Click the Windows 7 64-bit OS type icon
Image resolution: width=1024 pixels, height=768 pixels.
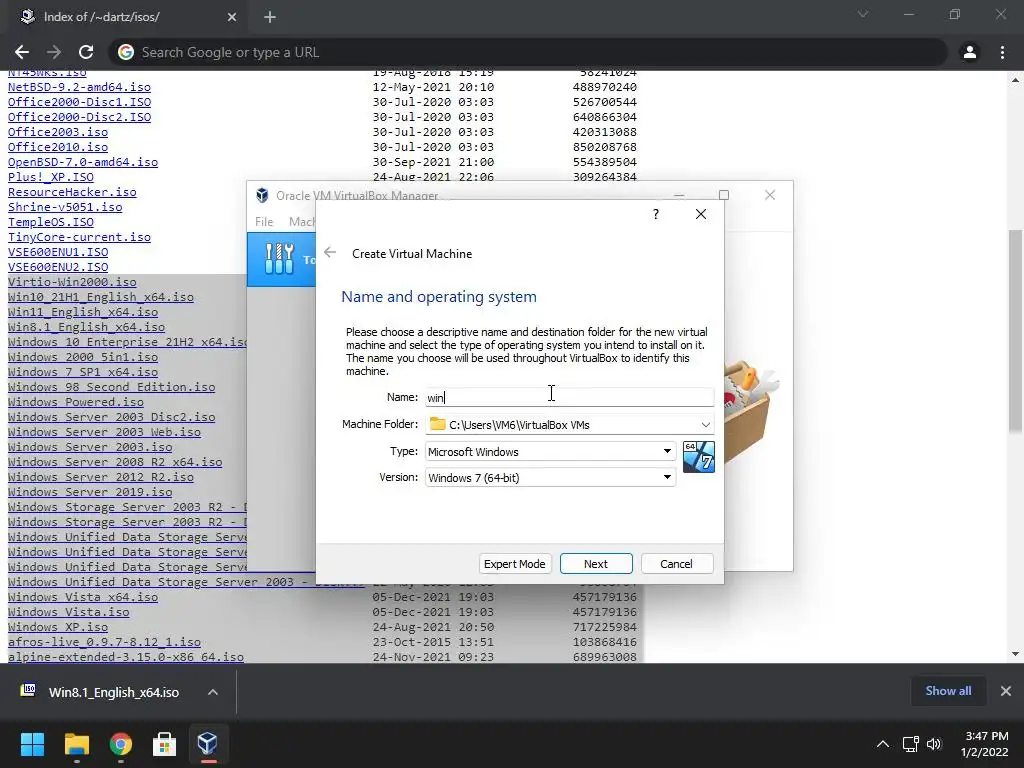click(x=698, y=456)
